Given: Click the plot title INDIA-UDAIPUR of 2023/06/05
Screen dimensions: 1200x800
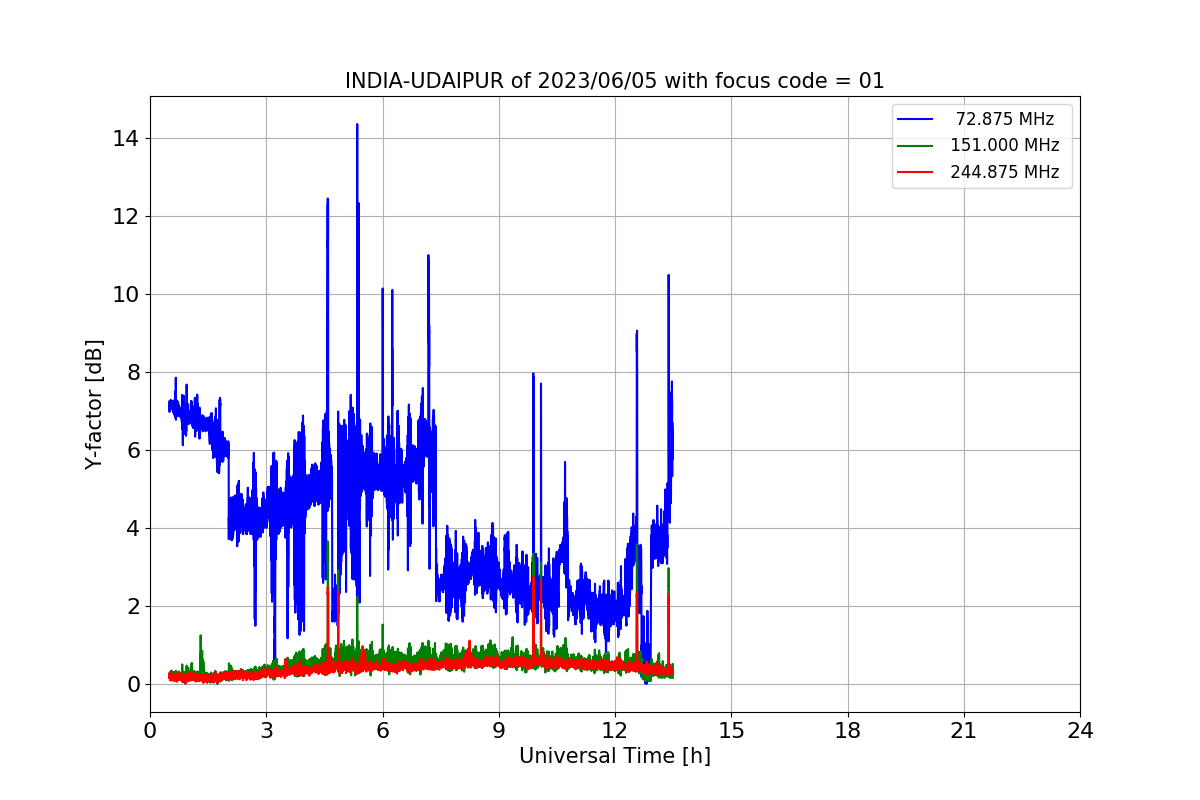Looking at the screenshot, I should coord(614,81).
